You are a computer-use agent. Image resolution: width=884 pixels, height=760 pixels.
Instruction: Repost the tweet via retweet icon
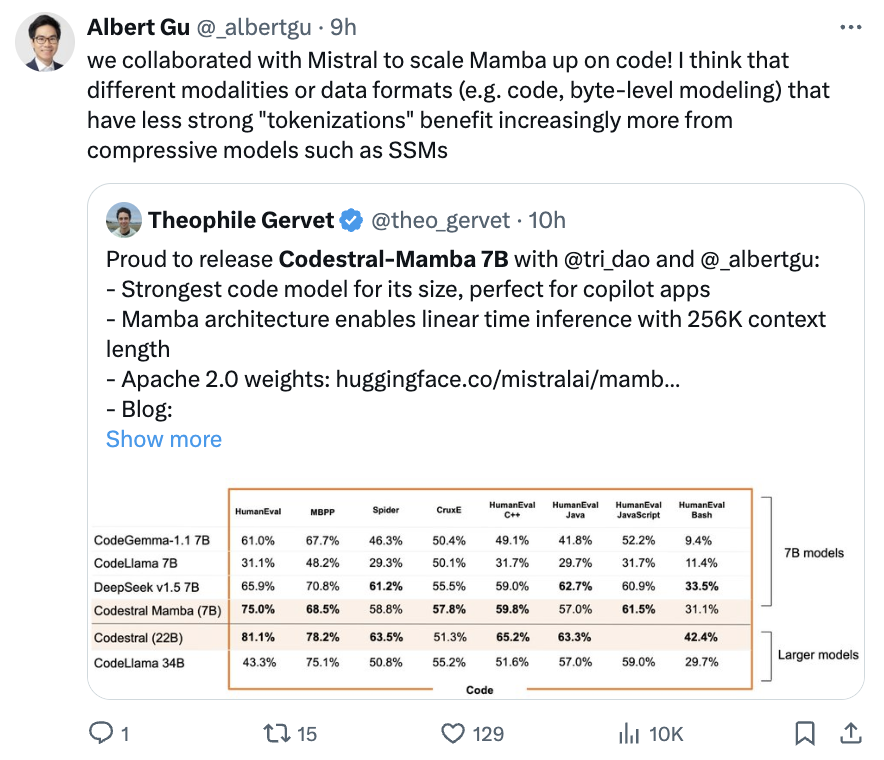pos(277,733)
